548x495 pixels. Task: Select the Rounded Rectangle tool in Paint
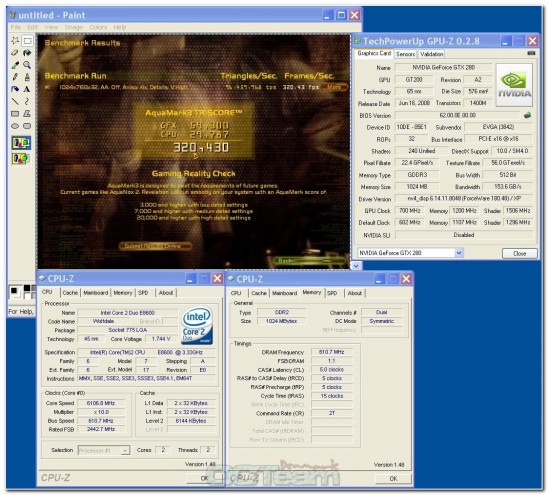27,126
